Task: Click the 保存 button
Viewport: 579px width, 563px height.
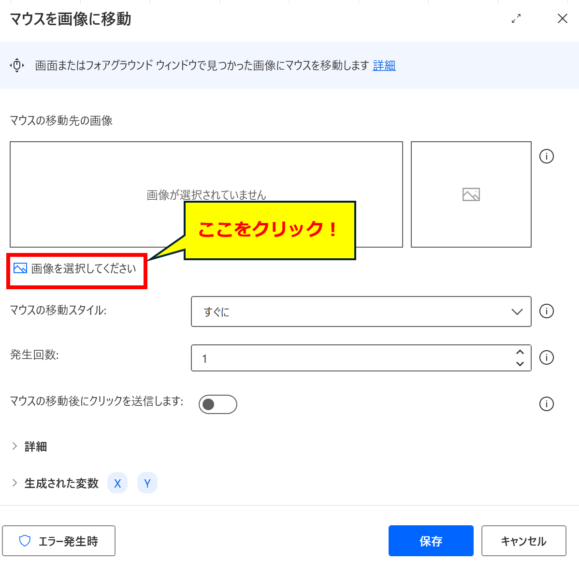Action: coord(431,541)
